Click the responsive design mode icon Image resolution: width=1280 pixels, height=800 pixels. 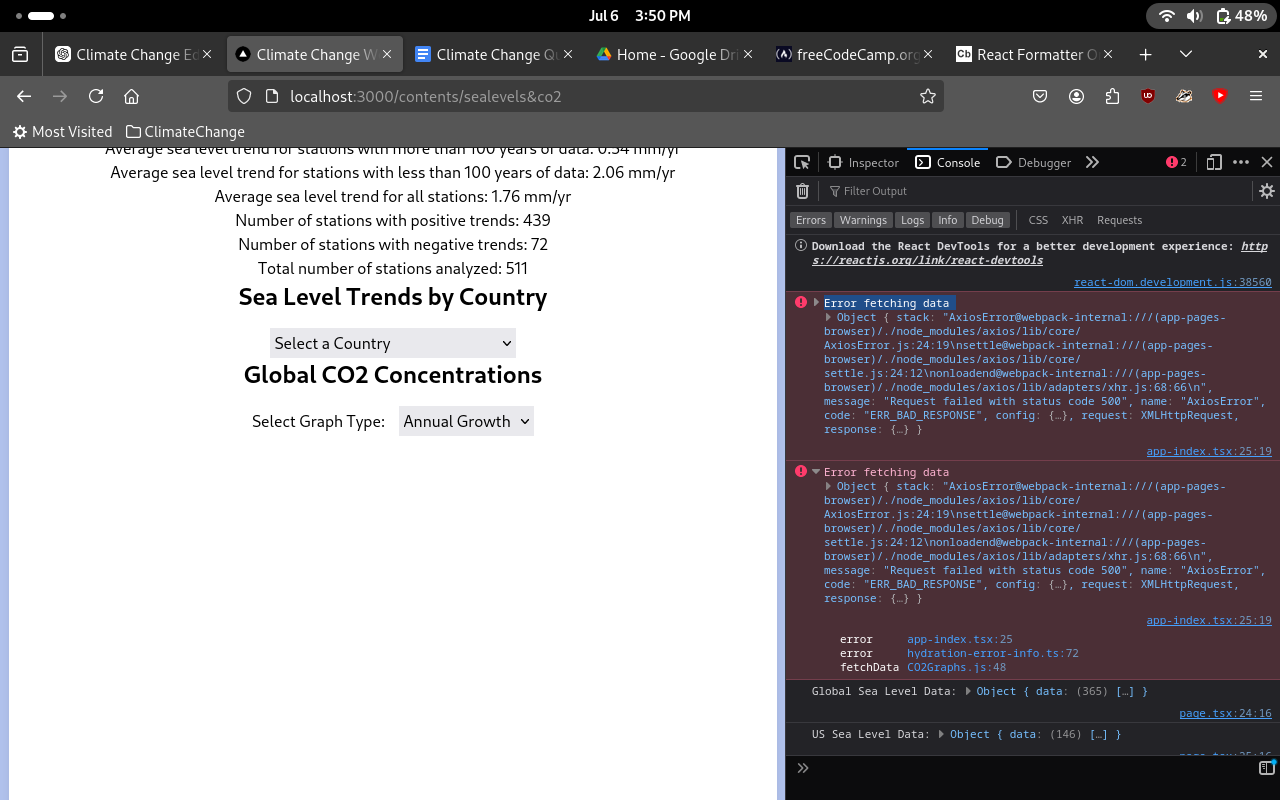pyautogui.click(x=1214, y=162)
